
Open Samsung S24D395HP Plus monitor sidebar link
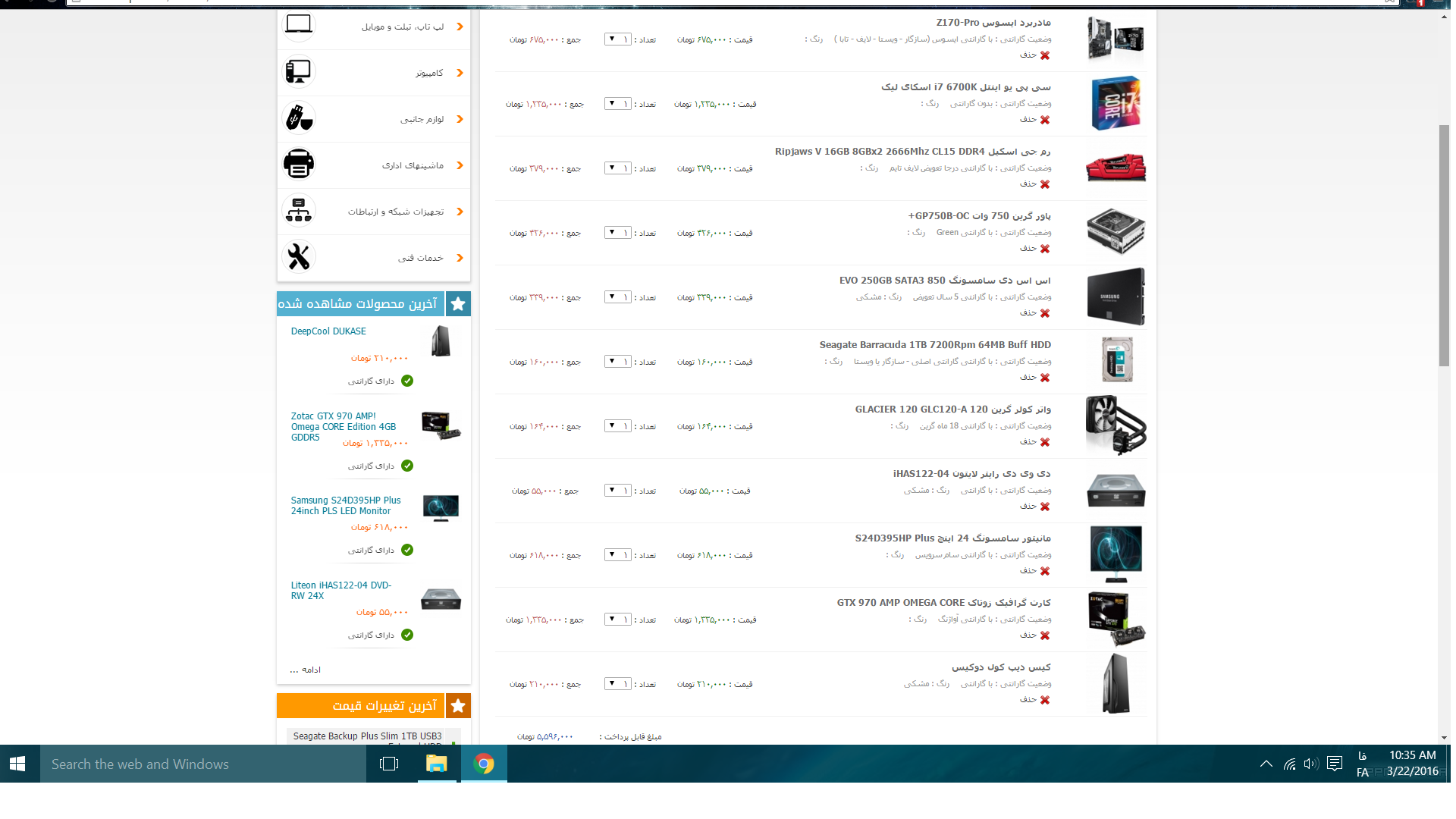pos(346,506)
